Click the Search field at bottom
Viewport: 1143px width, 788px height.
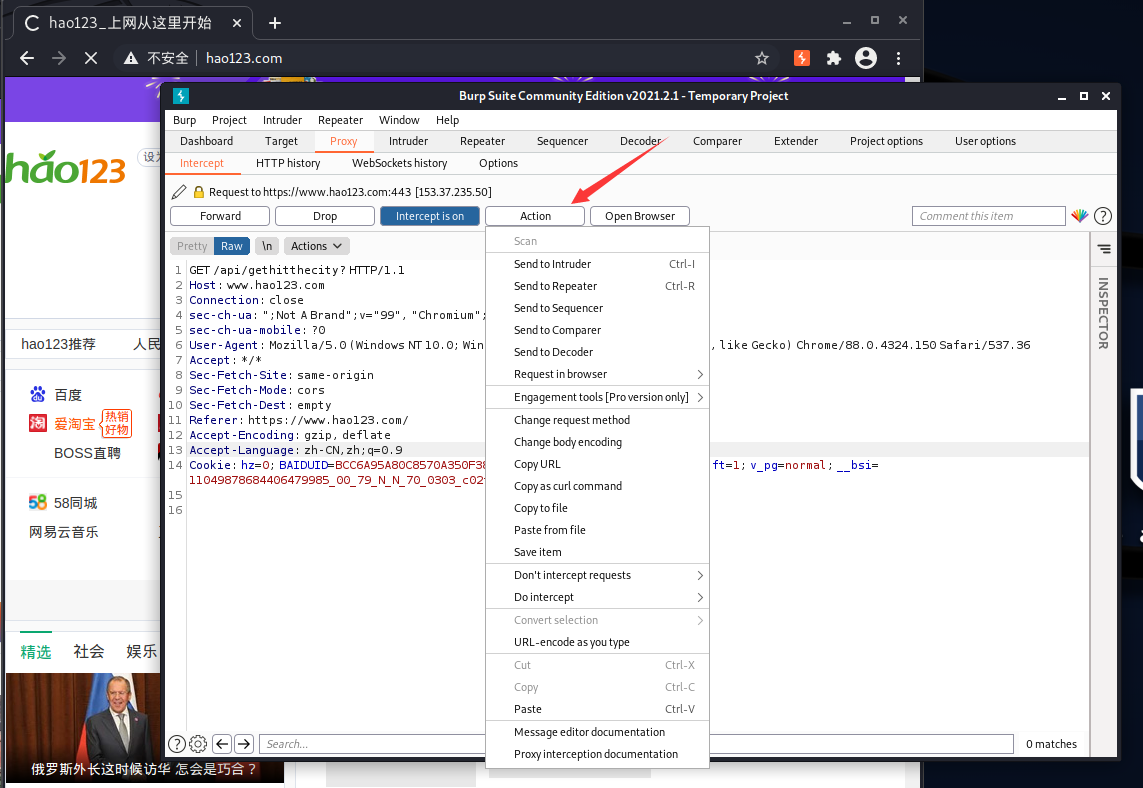[636, 744]
